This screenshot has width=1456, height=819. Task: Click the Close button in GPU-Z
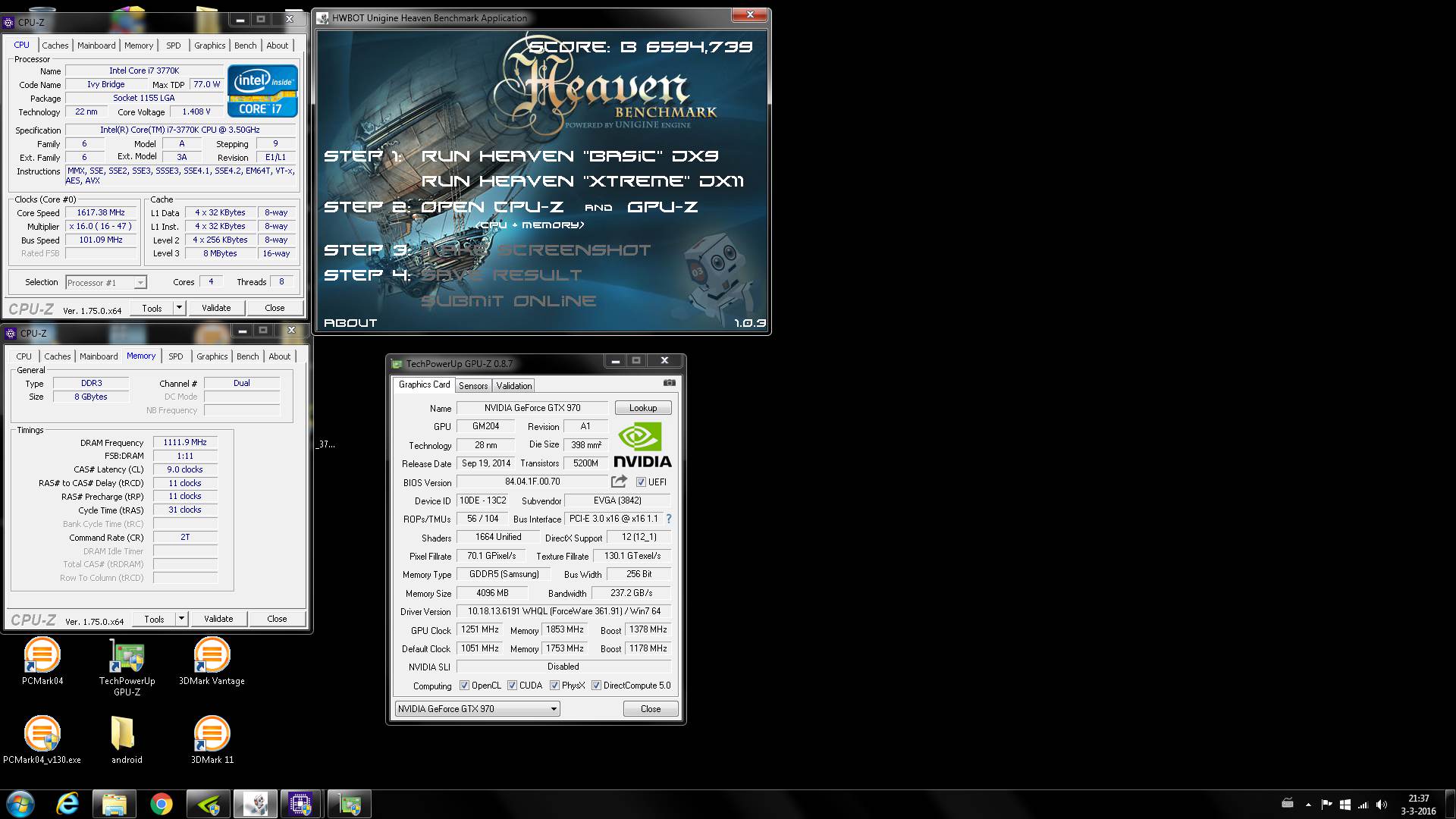pos(651,709)
